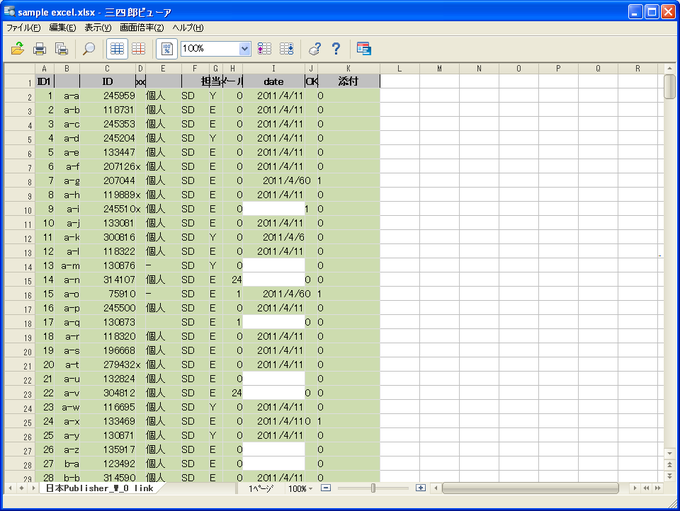
Task: Open the 100% zoom combo box
Action: [x=216, y=49]
